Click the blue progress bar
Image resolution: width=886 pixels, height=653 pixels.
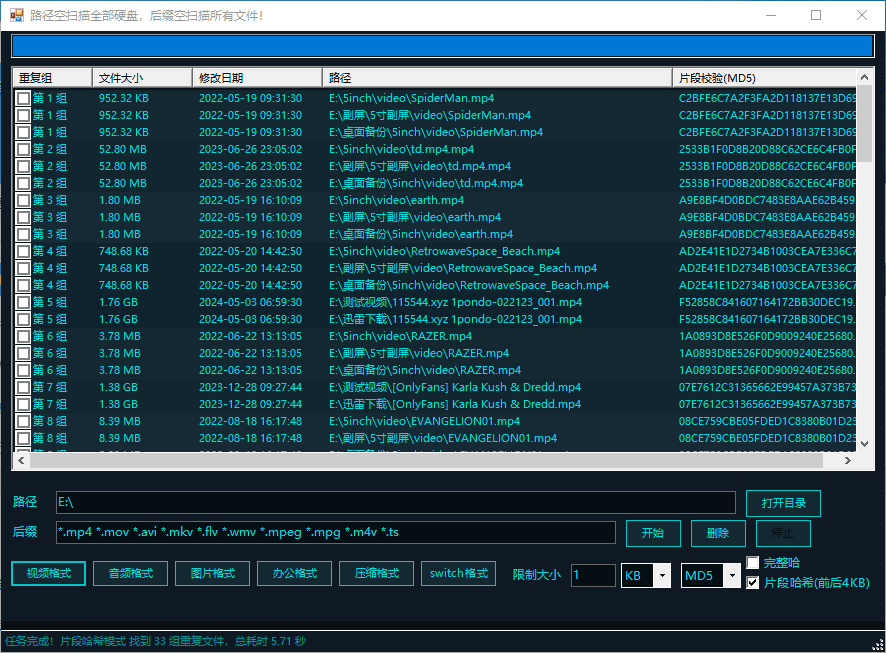coord(442,46)
